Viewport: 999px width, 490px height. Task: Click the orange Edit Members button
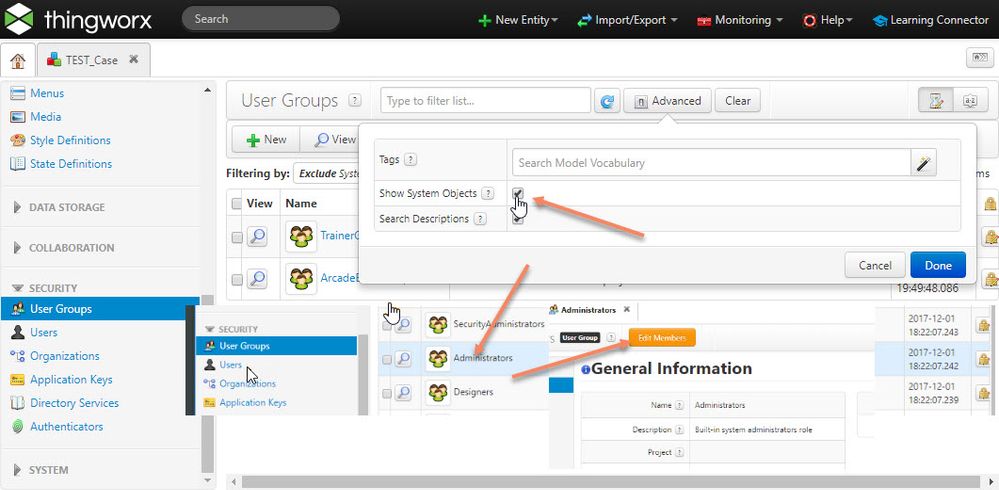[x=662, y=338]
